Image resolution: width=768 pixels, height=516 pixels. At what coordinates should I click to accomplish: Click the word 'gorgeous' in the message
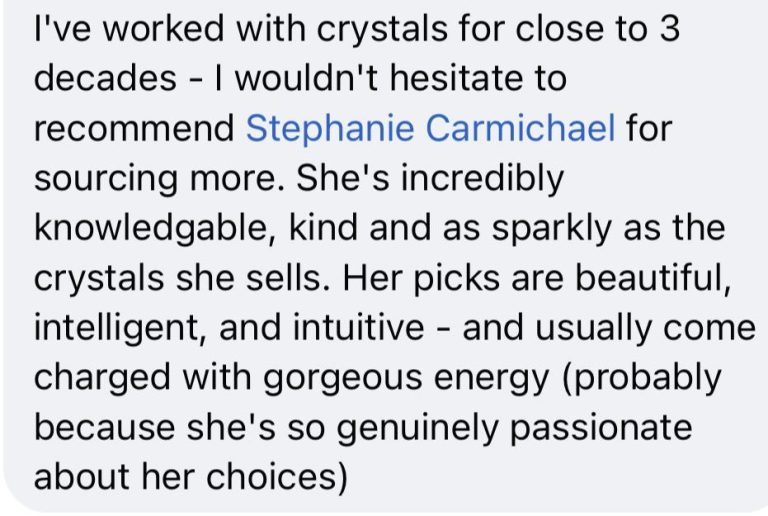(342, 379)
